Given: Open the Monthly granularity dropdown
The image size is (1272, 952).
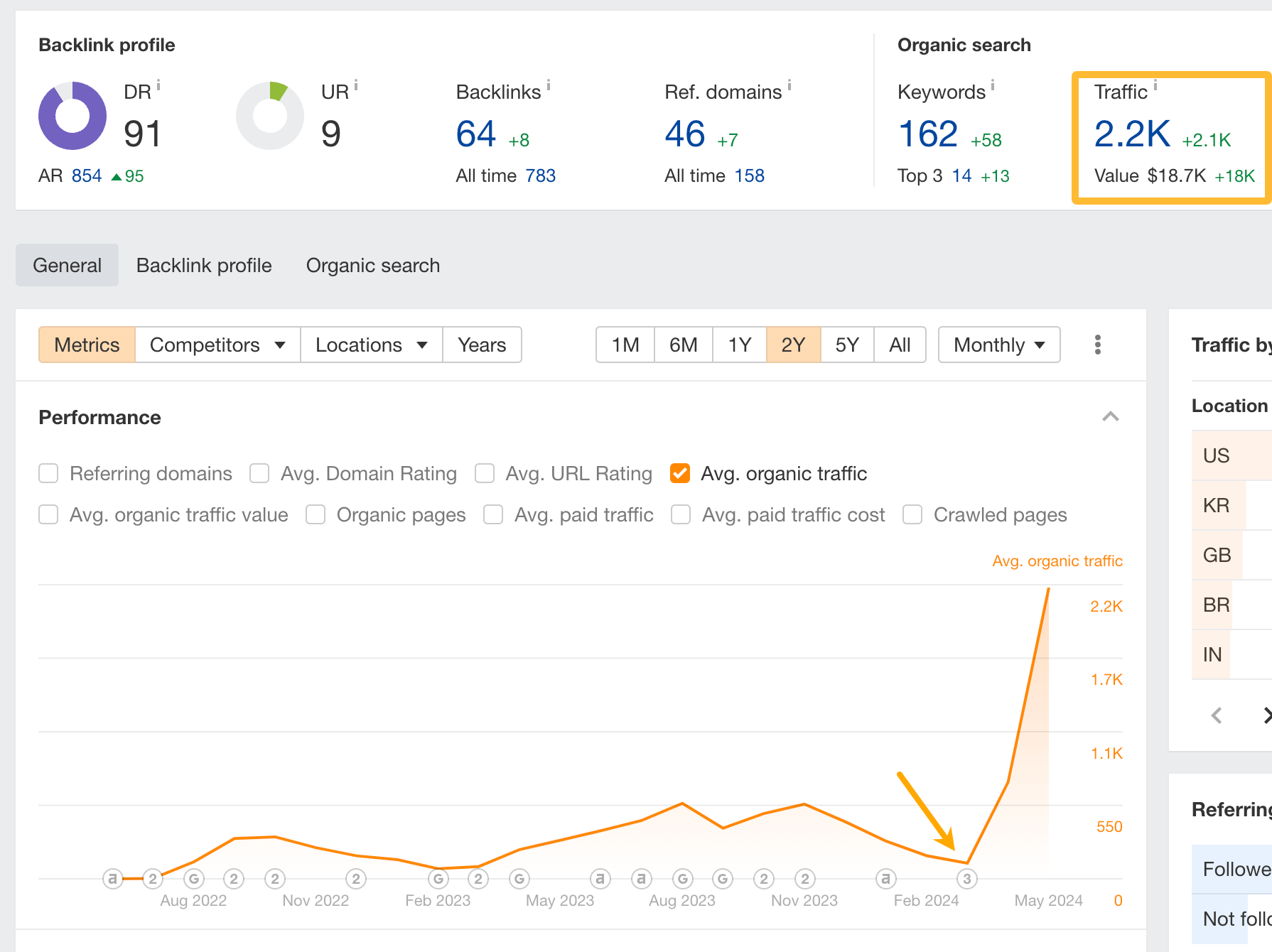Looking at the screenshot, I should 998,345.
